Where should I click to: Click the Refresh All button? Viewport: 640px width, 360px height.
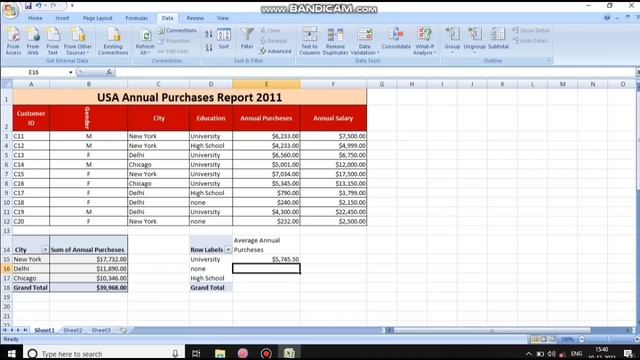coord(145,41)
